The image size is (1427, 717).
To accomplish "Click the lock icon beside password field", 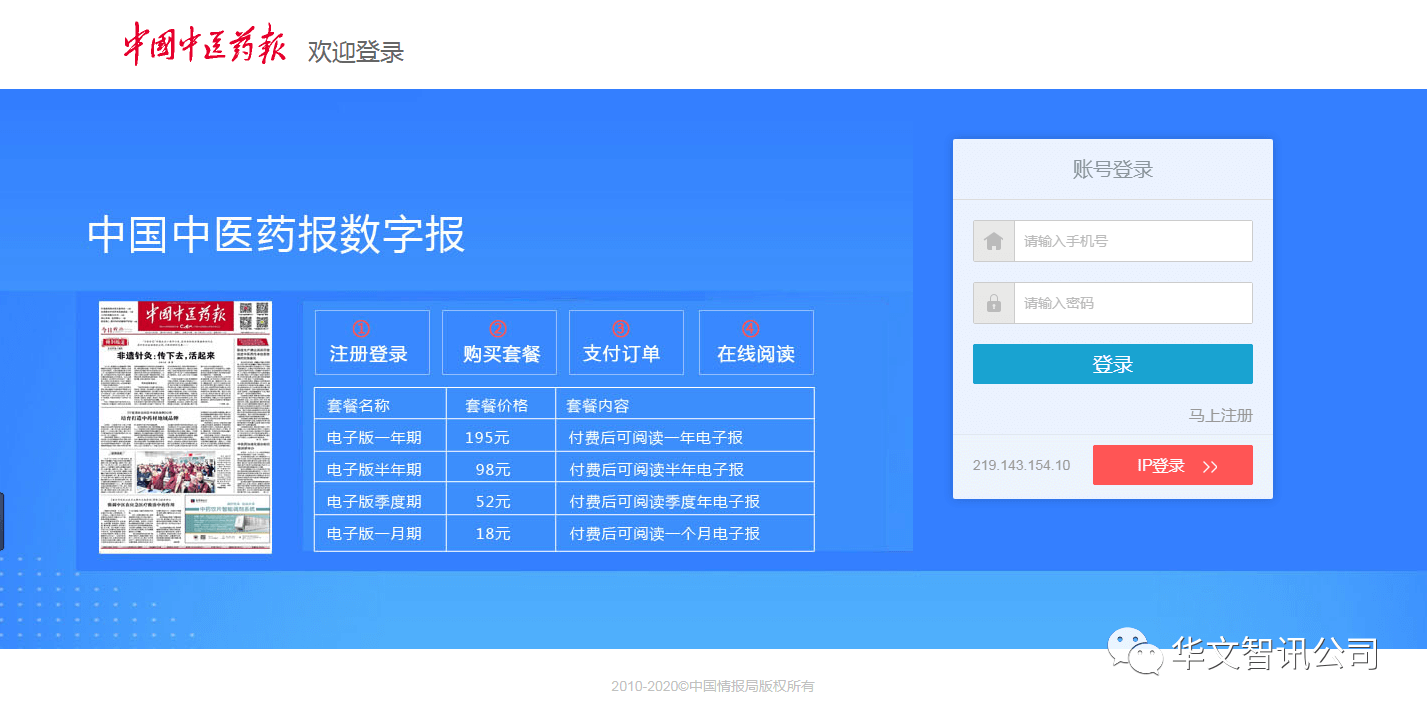I will tap(994, 303).
